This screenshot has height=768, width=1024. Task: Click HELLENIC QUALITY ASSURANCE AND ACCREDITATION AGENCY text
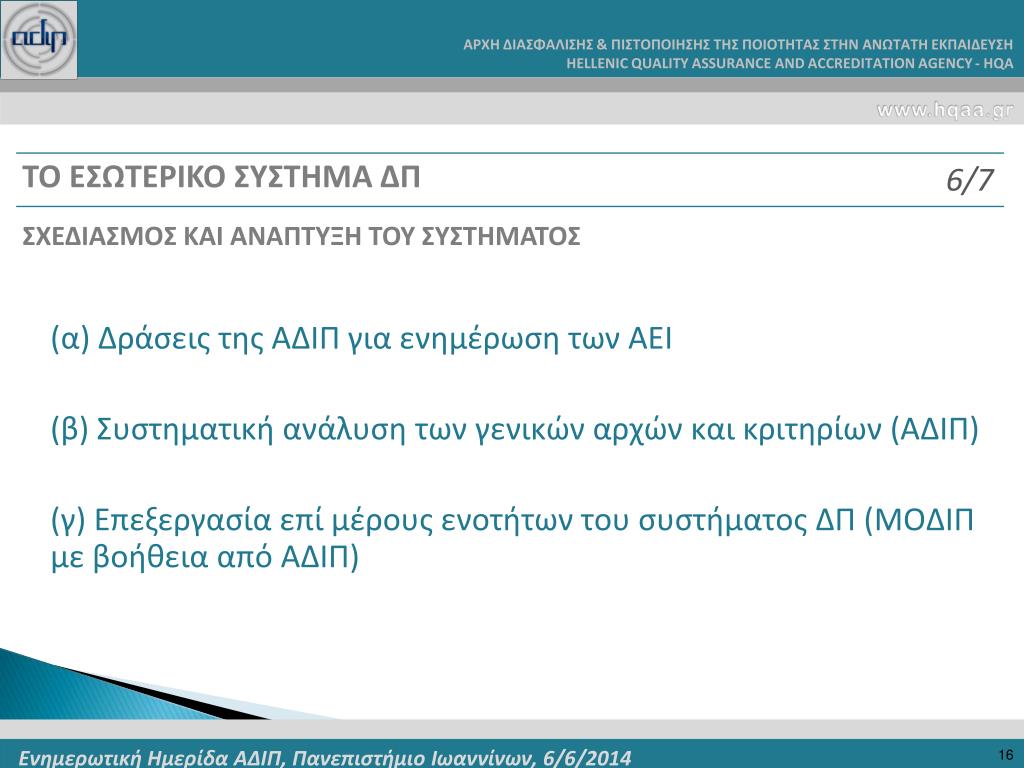tap(790, 63)
